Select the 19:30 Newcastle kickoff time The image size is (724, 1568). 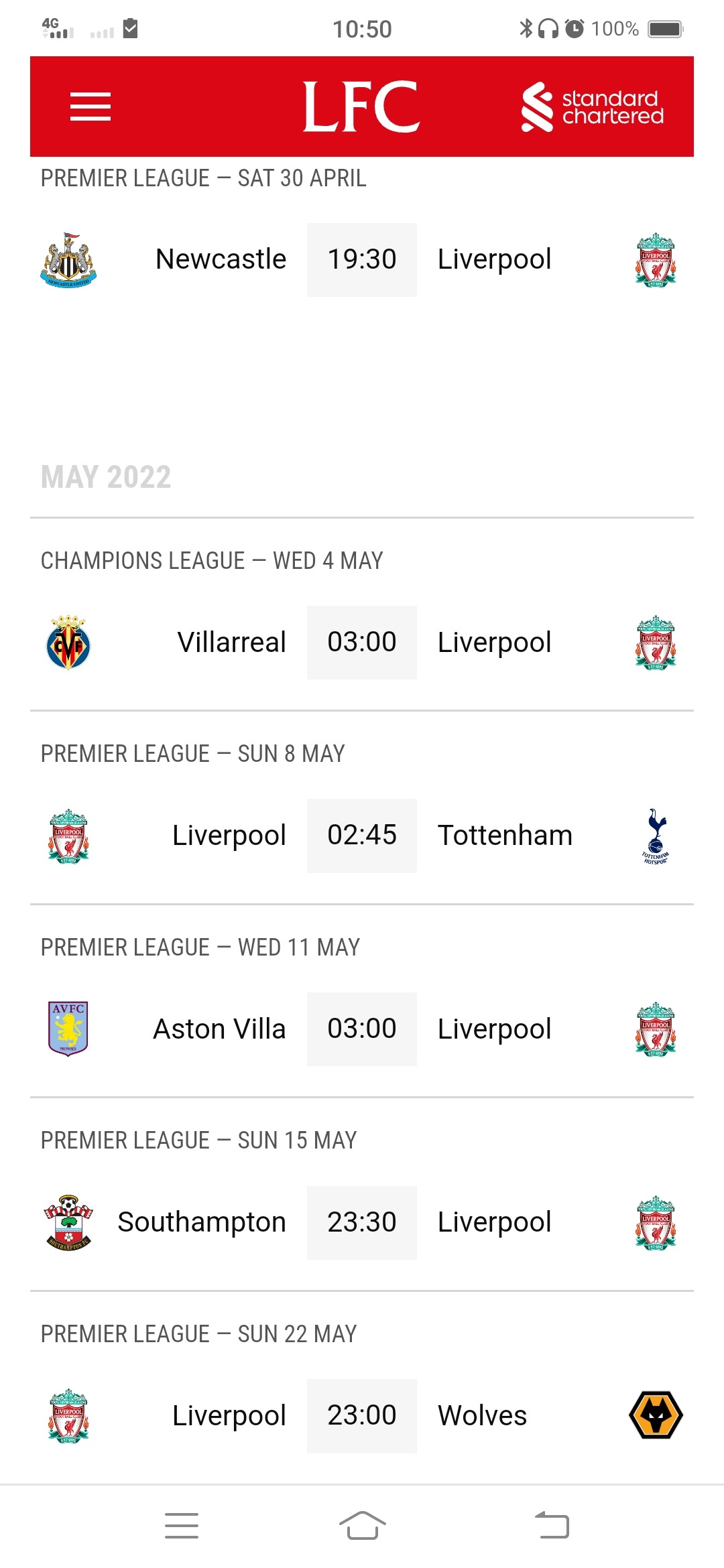click(x=362, y=260)
